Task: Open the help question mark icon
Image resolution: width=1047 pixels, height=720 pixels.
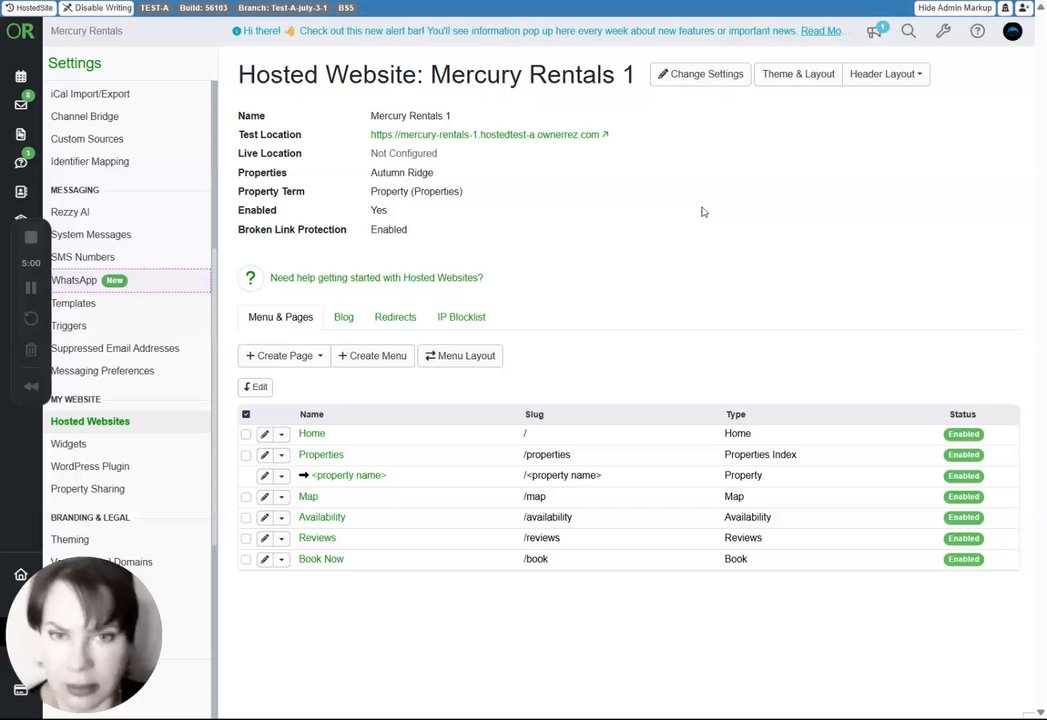Action: [x=978, y=31]
